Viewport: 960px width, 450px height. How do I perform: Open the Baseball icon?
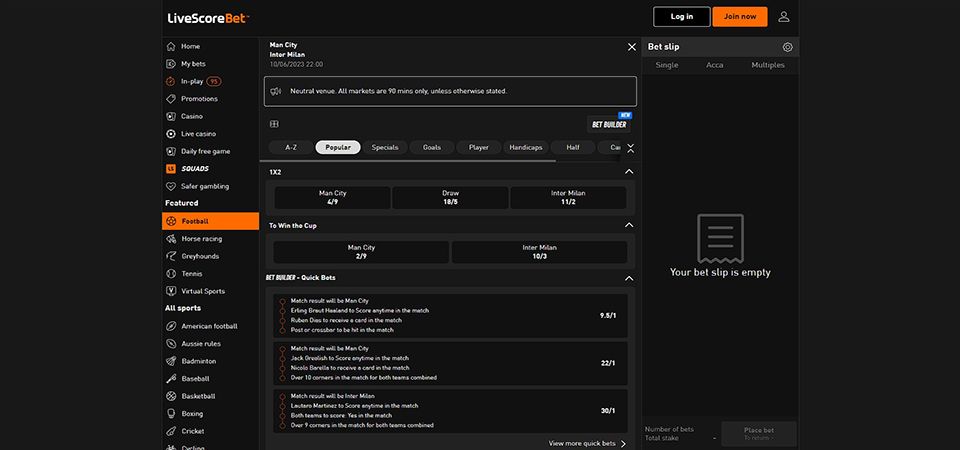coord(171,378)
